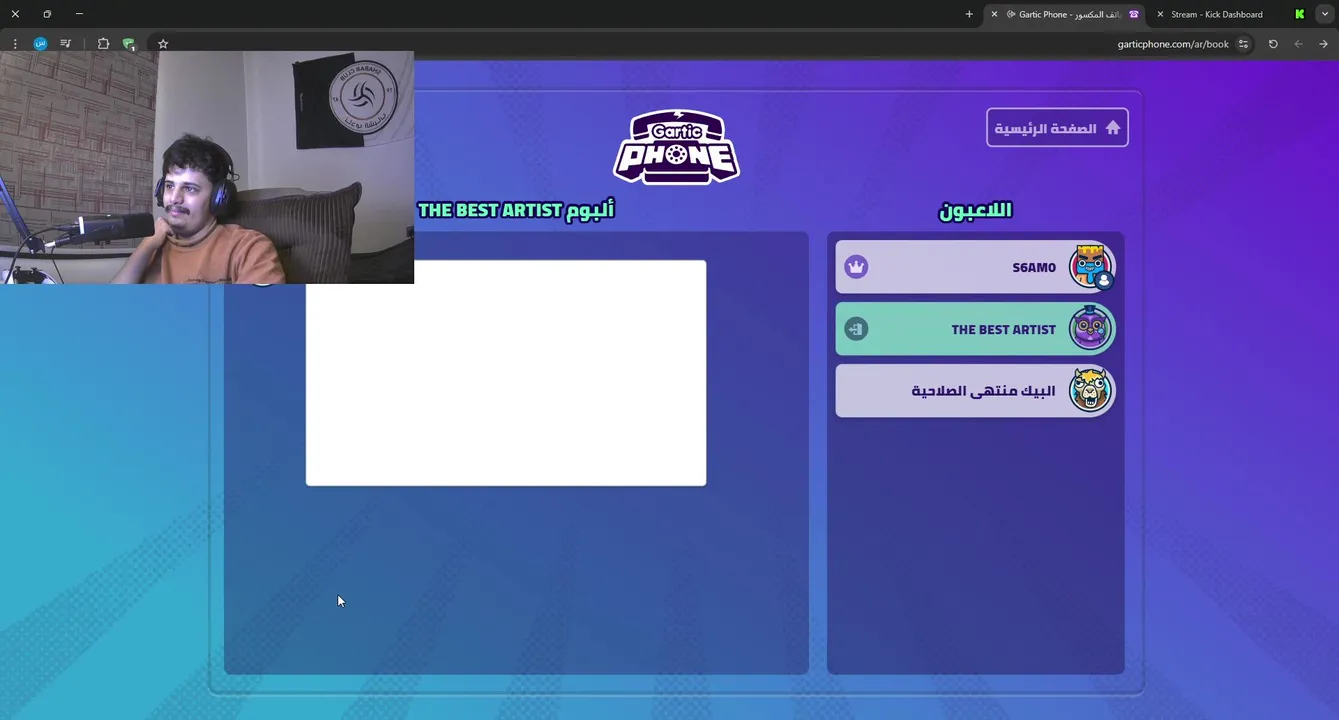This screenshot has width=1339, height=720.
Task: Select THE BEST ARTIST player row
Action: point(975,329)
